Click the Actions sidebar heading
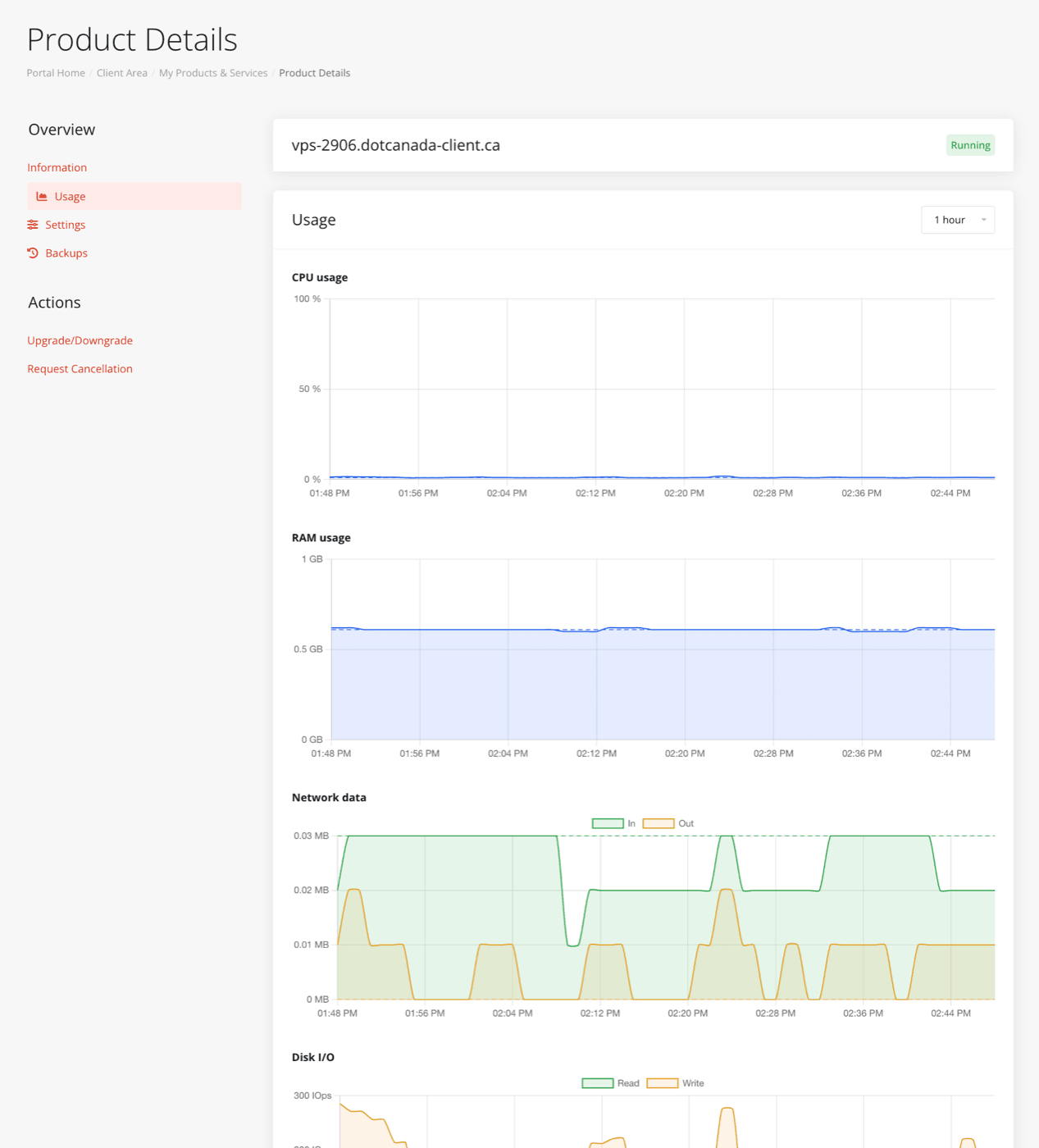Image resolution: width=1039 pixels, height=1148 pixels. [x=54, y=303]
